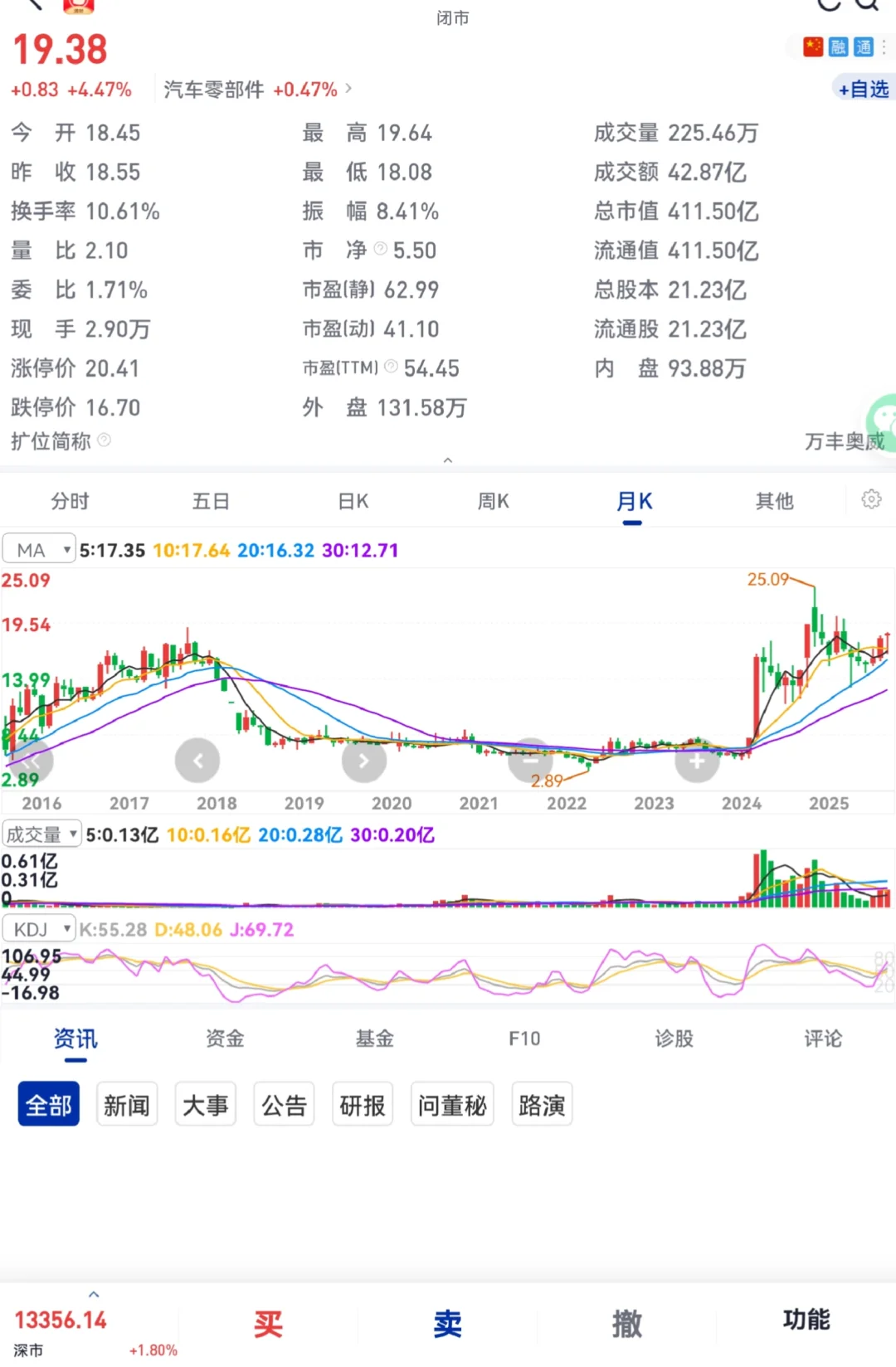Collapse the quote details with up chevron
The image size is (896, 1367).
pyautogui.click(x=448, y=460)
